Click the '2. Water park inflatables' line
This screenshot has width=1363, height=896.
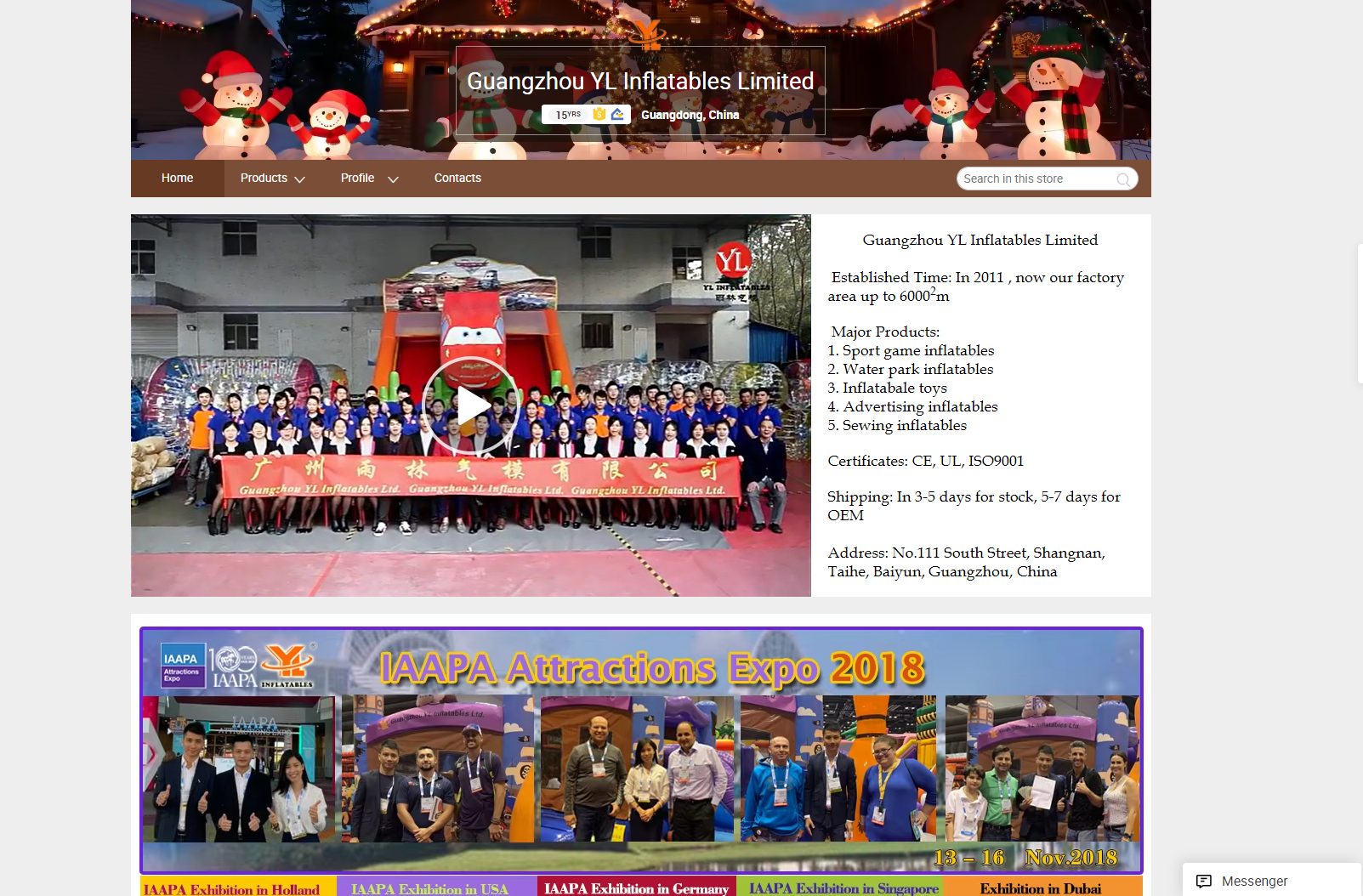point(911,369)
